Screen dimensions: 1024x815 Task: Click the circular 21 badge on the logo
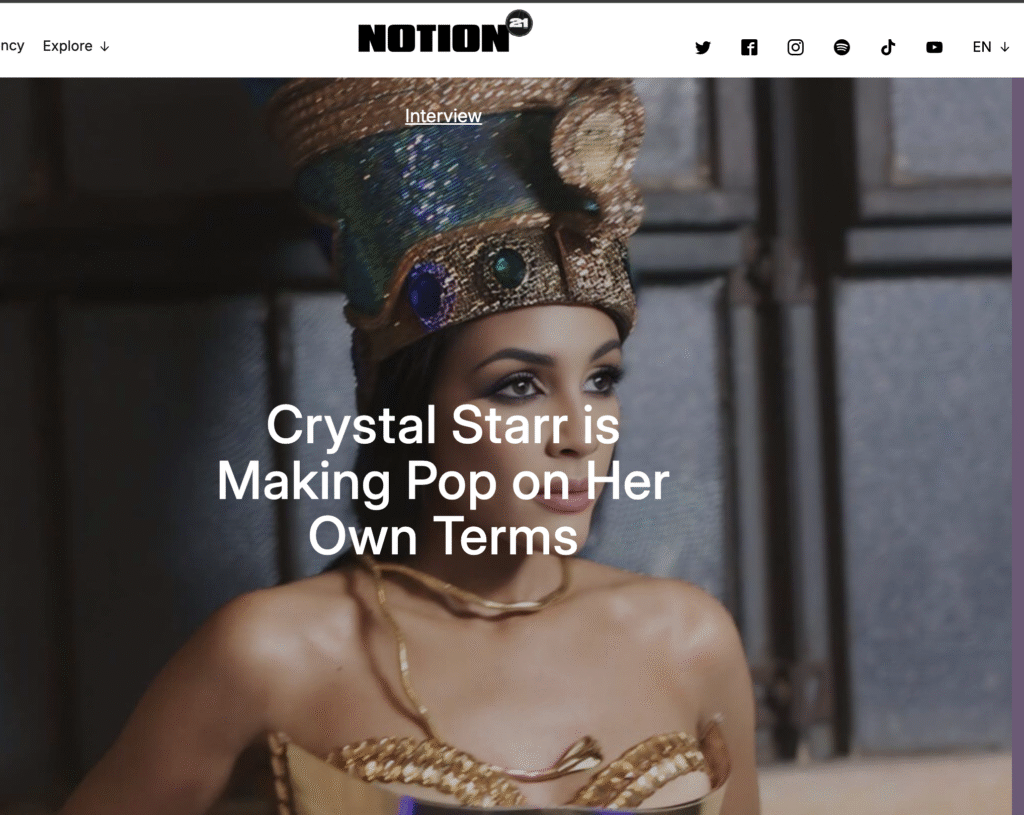click(x=519, y=24)
